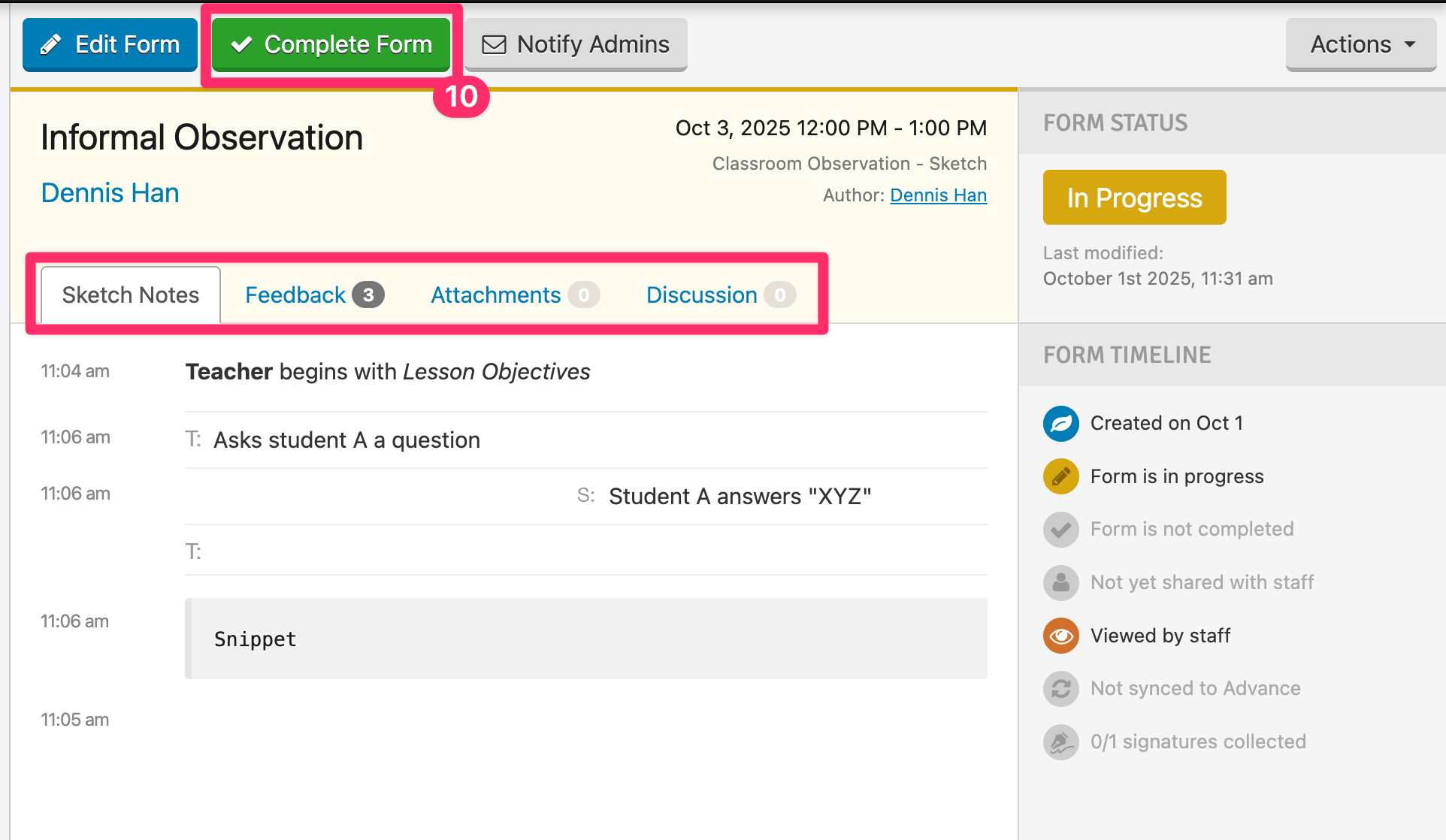The image size is (1446, 840).
Task: Click the orange eye Viewed by staff icon
Action: click(1061, 636)
